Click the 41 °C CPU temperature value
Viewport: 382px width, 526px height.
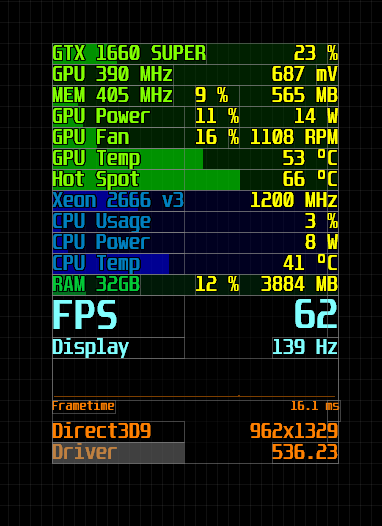pyautogui.click(x=310, y=263)
